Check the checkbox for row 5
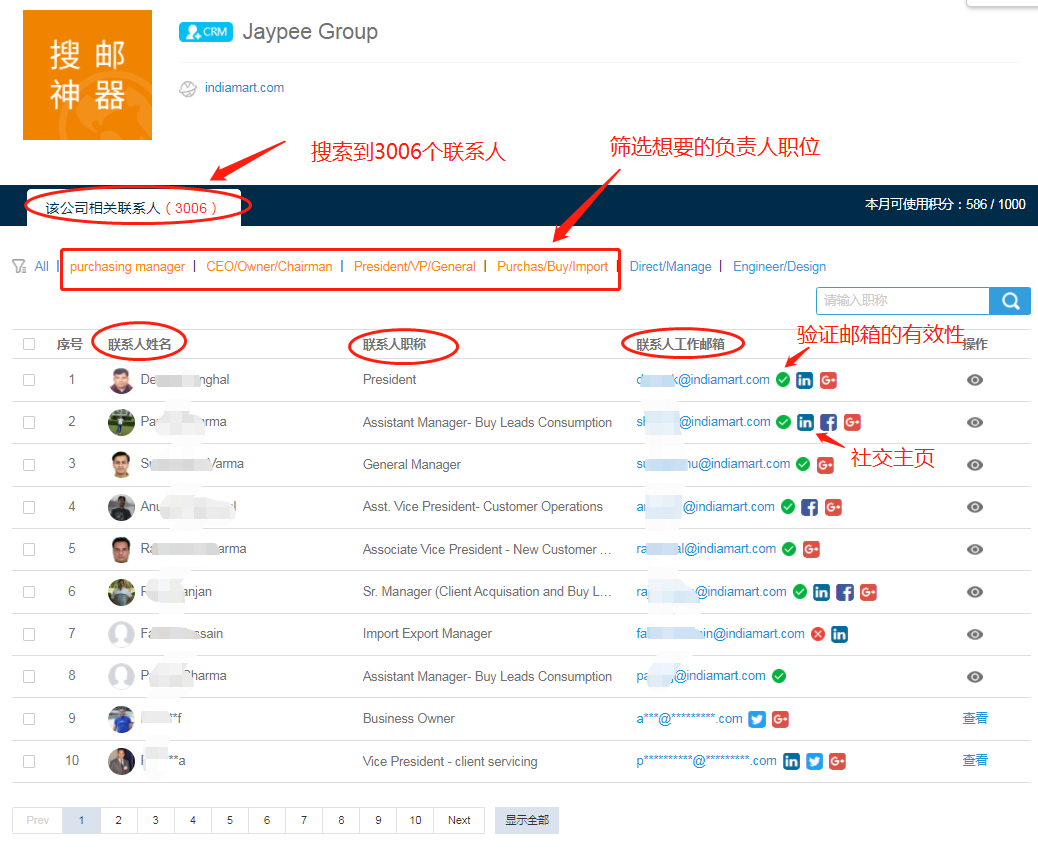Screen dimensions: 1038x854 click(x=29, y=549)
